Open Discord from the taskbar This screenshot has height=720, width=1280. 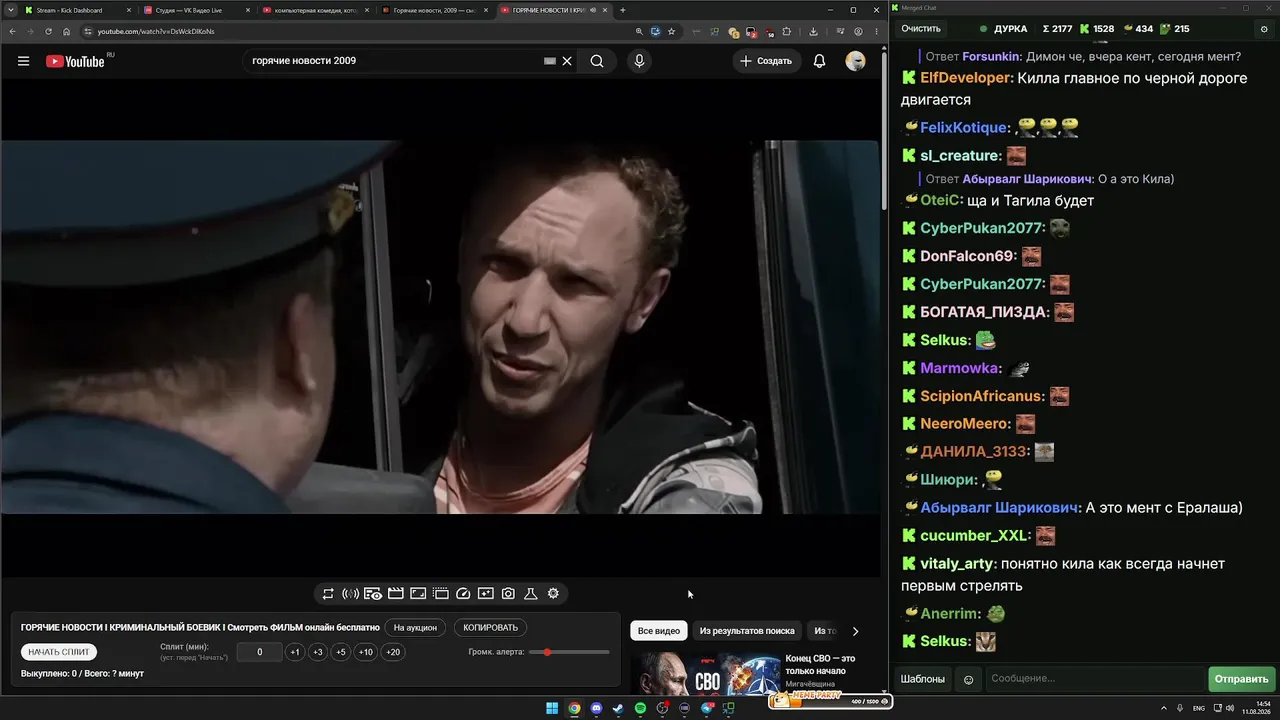(597, 709)
